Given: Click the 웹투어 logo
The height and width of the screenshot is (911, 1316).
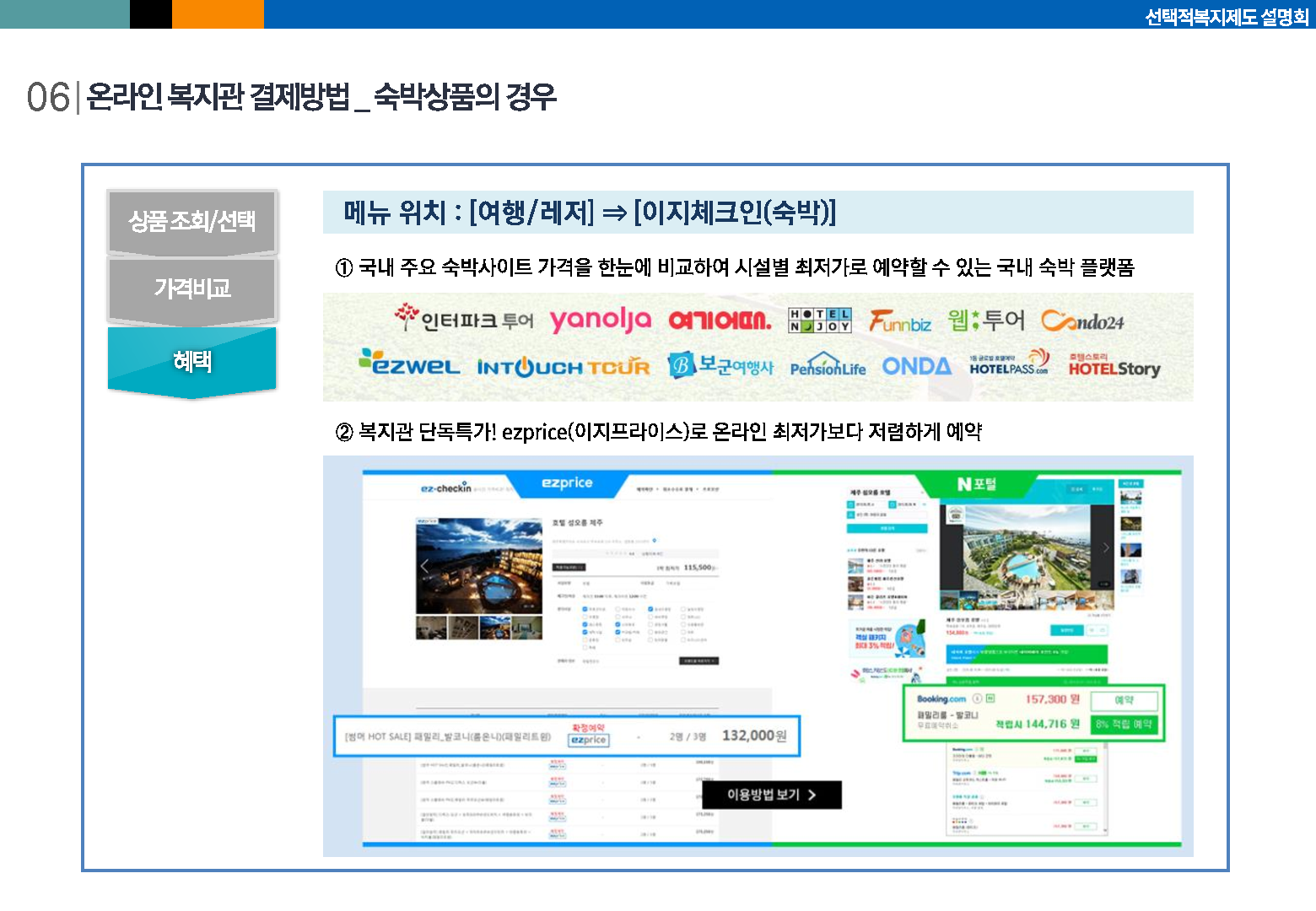Looking at the screenshot, I should pyautogui.click(x=986, y=320).
